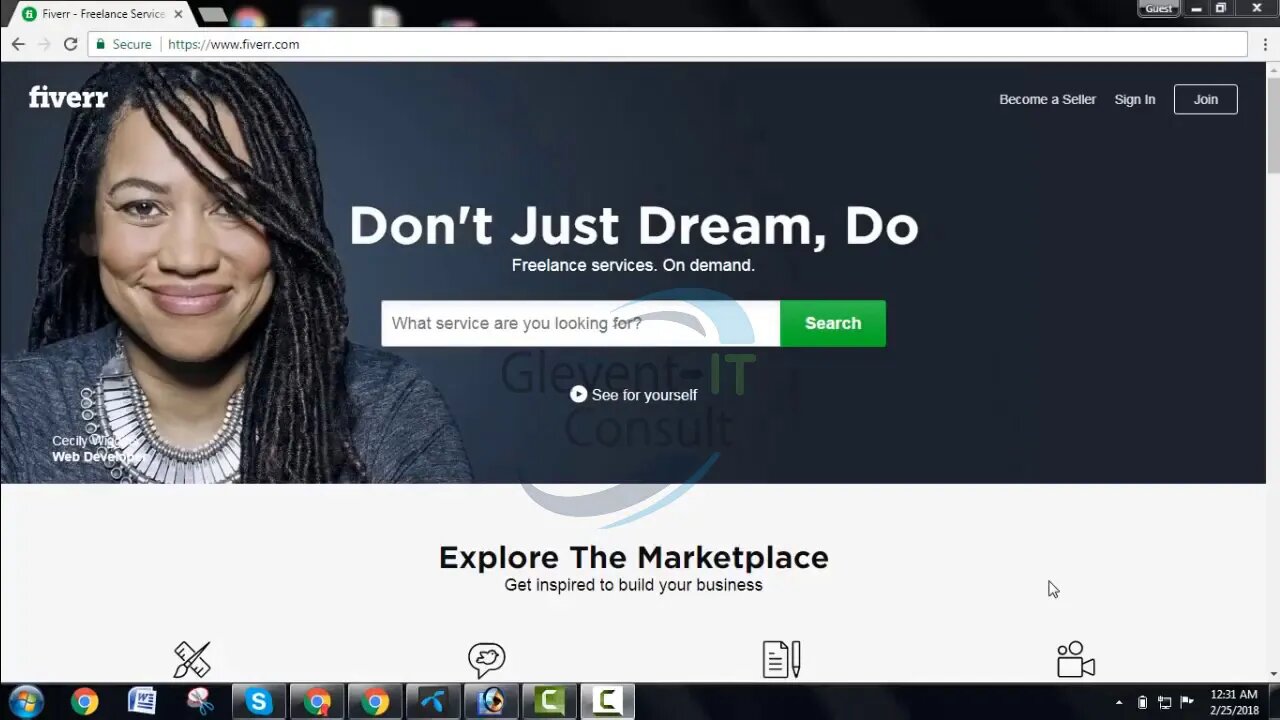Open the Sign In link
This screenshot has width=1280, height=720.
1134,99
